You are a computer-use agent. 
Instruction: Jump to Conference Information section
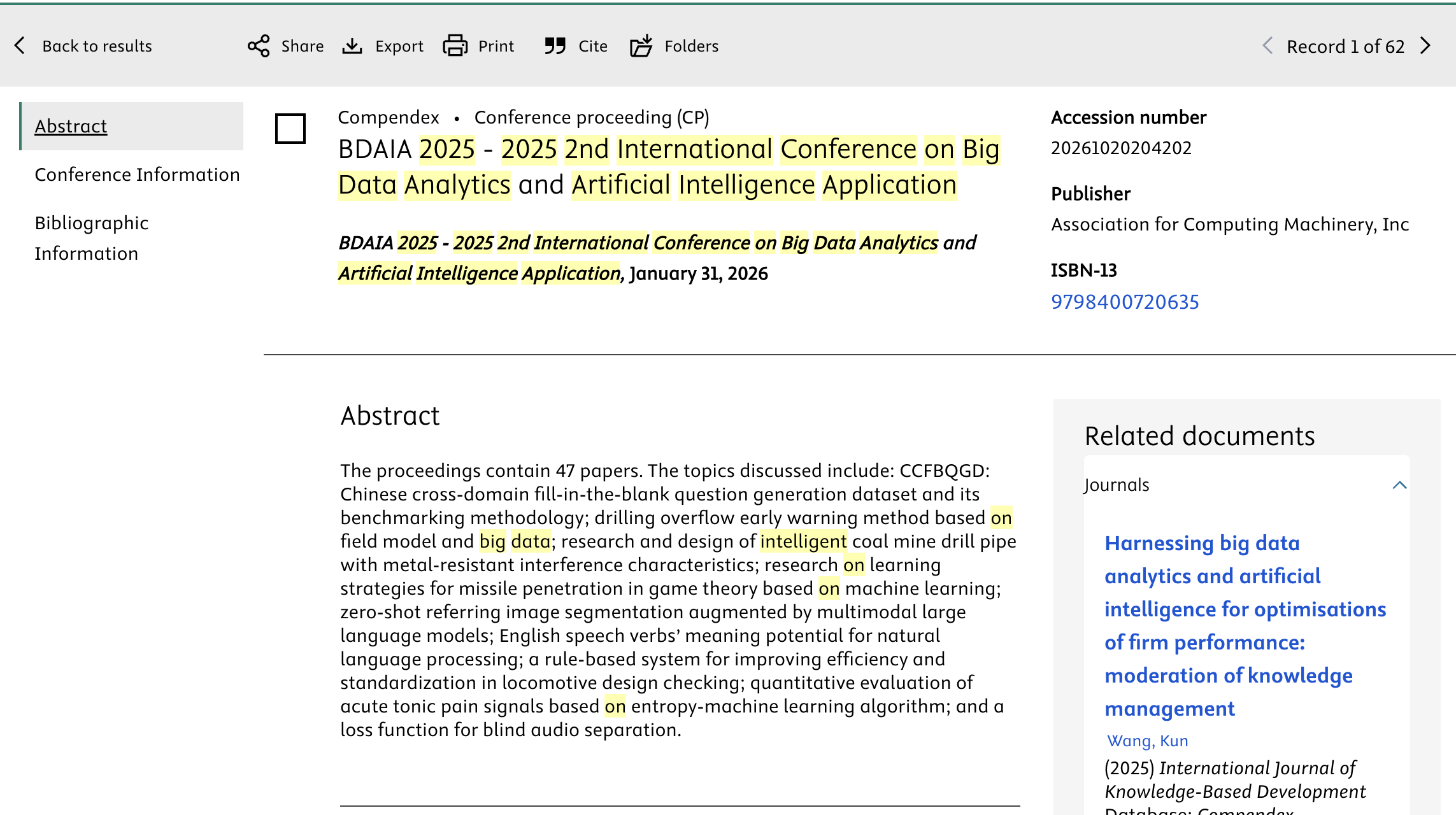(137, 174)
